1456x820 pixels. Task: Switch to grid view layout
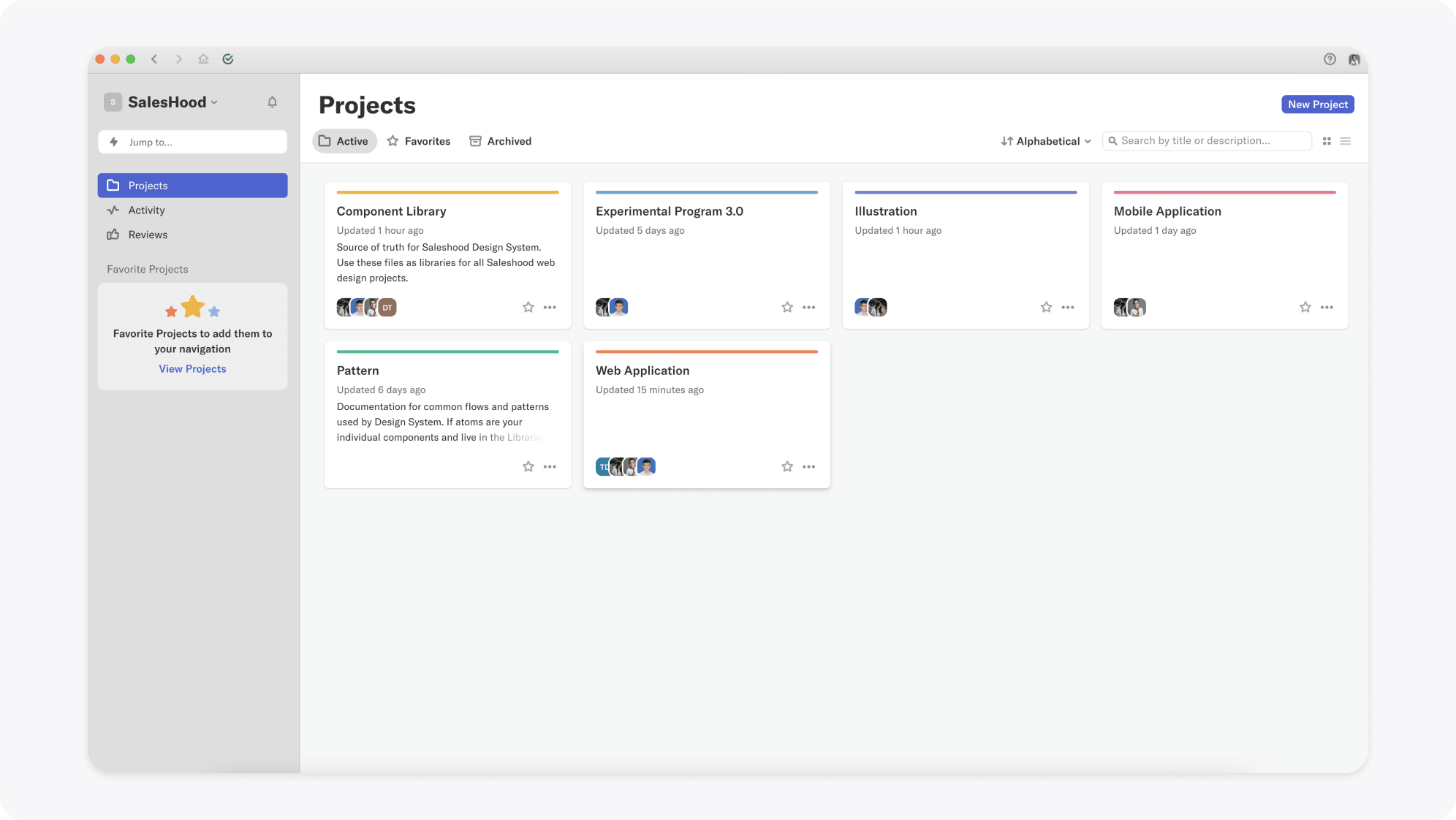coord(1327,141)
